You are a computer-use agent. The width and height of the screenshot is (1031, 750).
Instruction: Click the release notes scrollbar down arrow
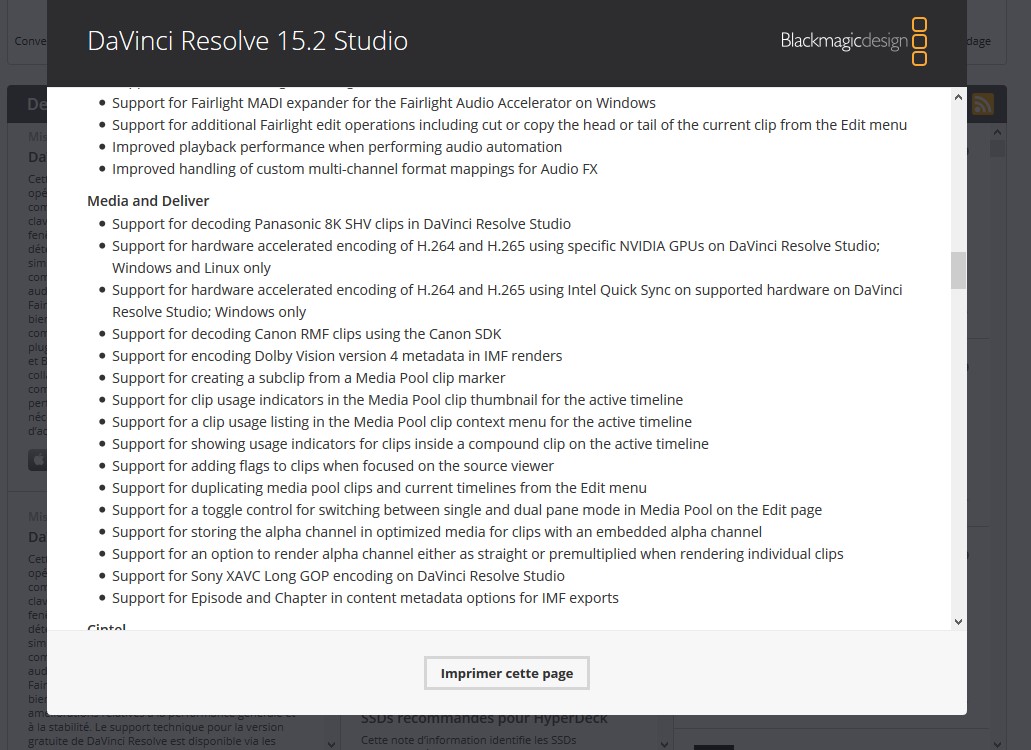tap(958, 621)
